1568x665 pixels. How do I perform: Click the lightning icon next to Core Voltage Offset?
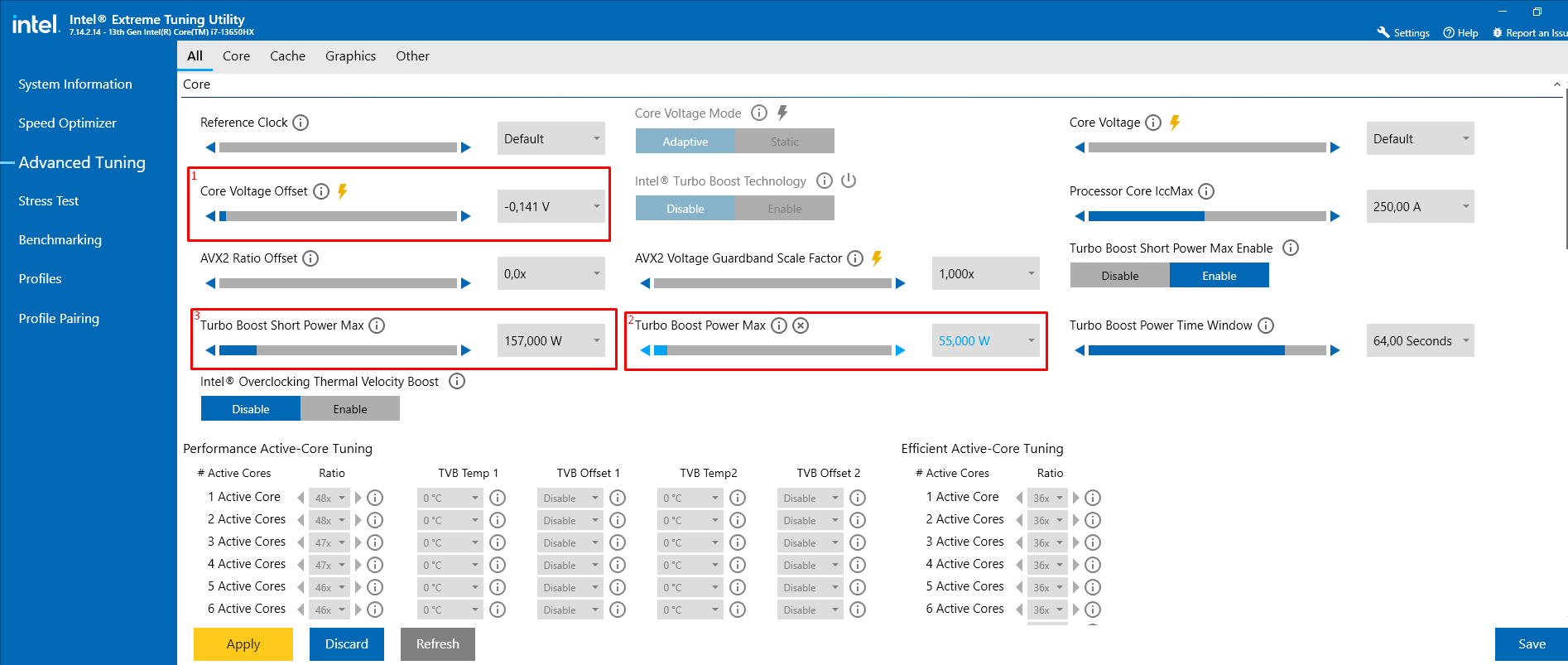point(342,191)
